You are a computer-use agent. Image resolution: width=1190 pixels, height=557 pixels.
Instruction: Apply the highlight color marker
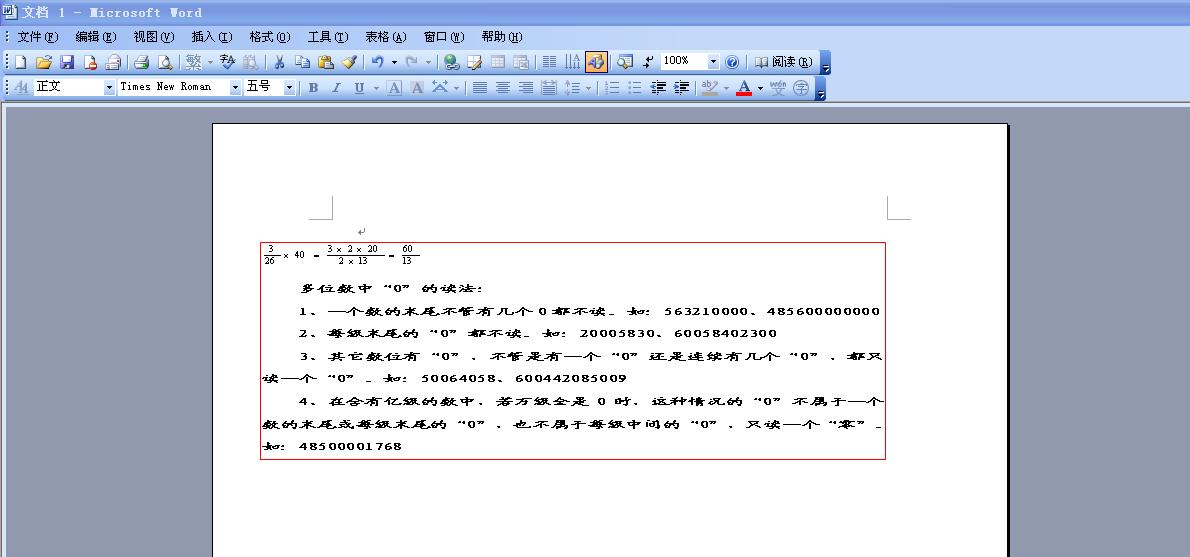(710, 87)
